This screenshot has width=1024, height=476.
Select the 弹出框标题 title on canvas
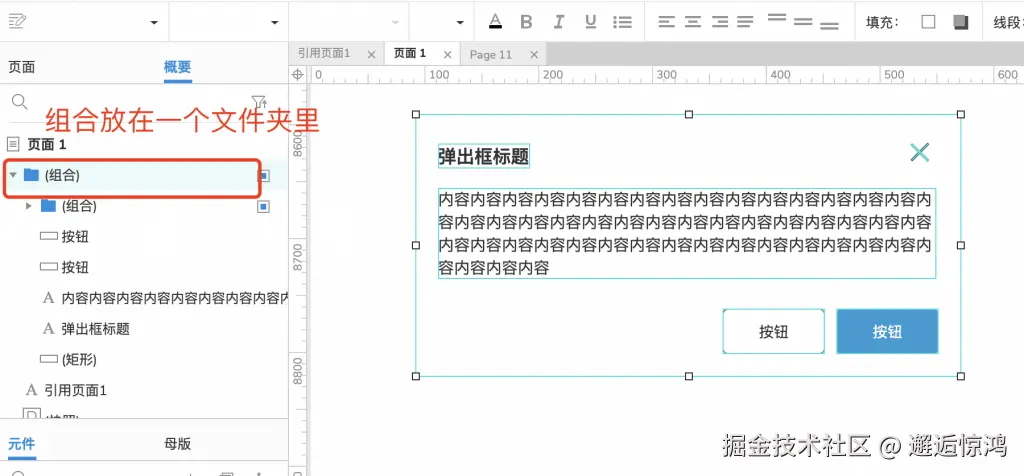[484, 157]
